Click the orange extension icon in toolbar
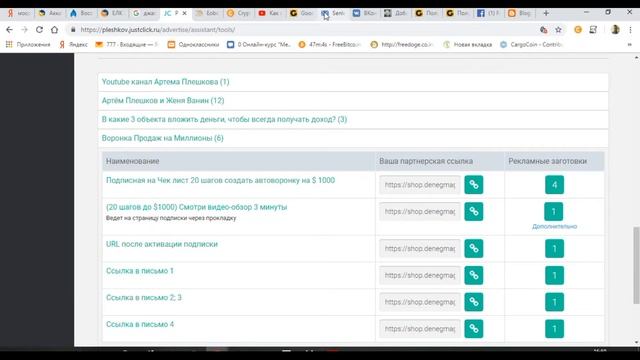This screenshot has width=640, height=360. 578,29
